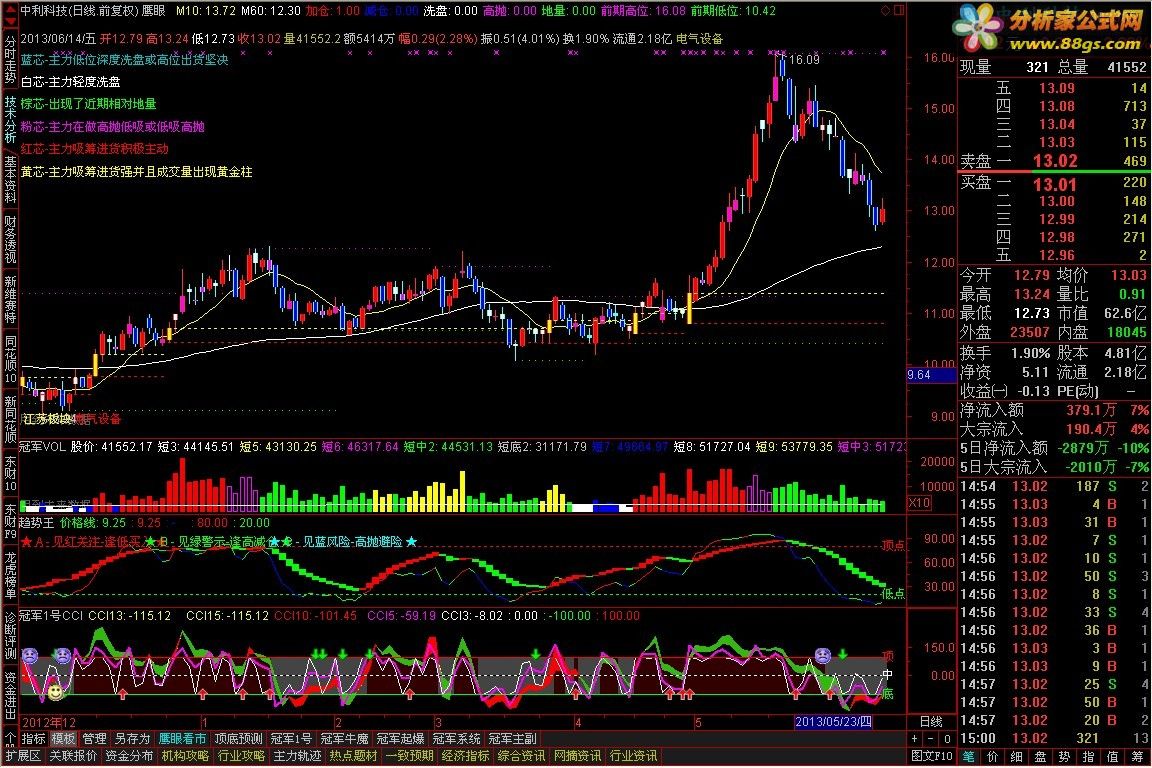
Task: Click the 趋势王 indicator title
Action: pos(37,523)
